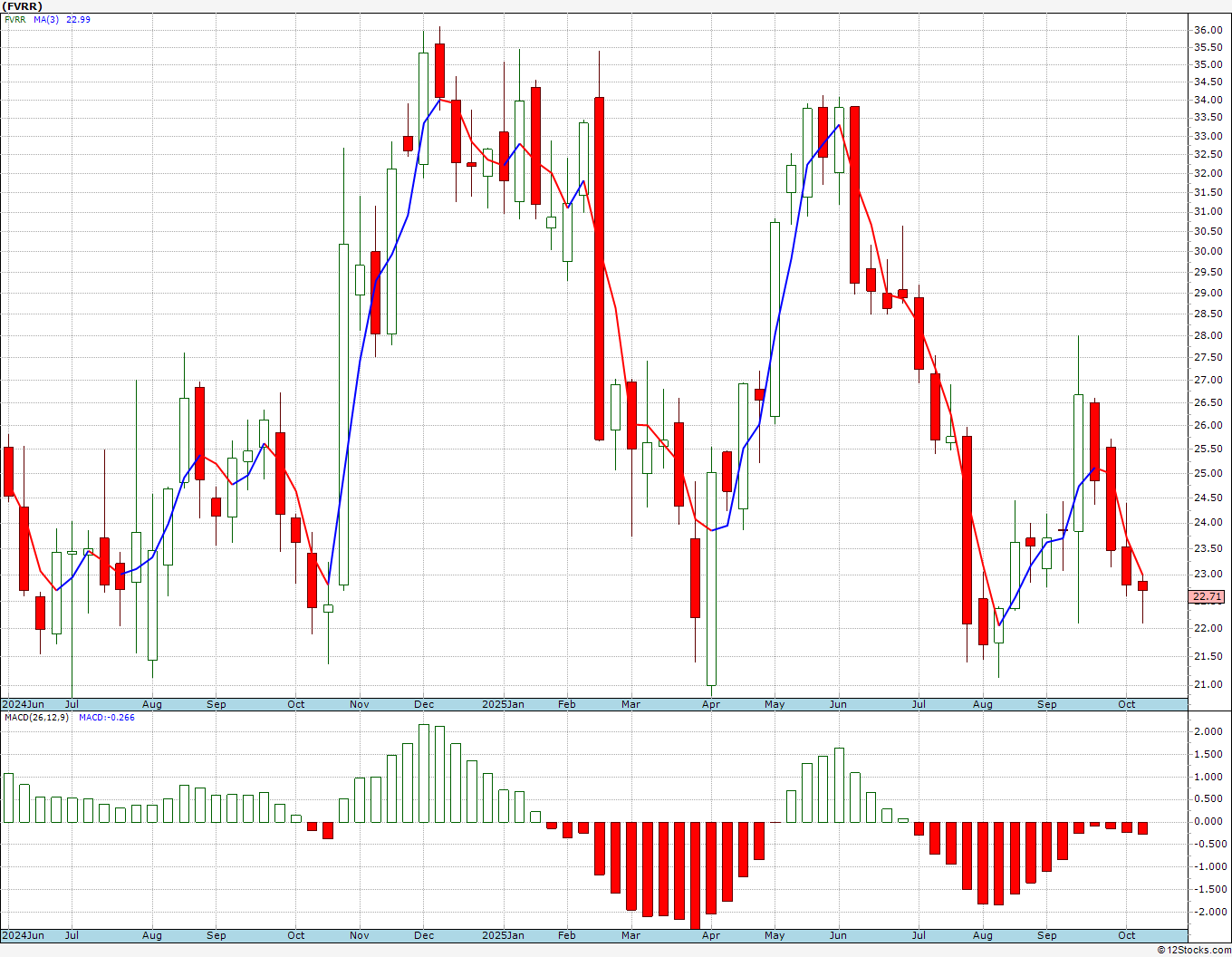Select the tallest green MACD bar in December

coord(423,773)
